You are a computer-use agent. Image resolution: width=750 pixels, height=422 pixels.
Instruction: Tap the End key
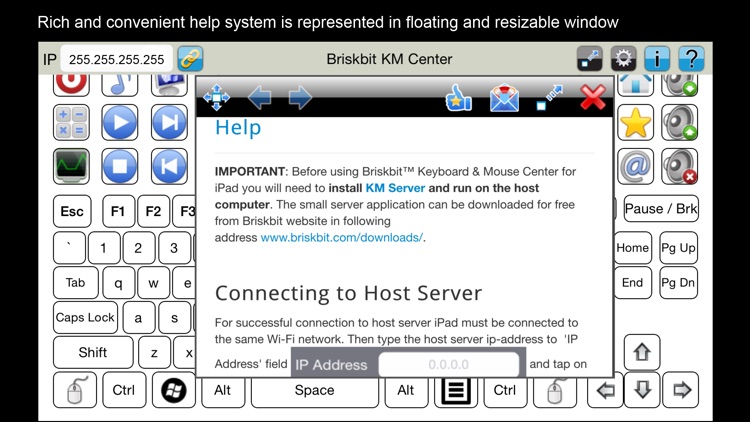pos(632,282)
